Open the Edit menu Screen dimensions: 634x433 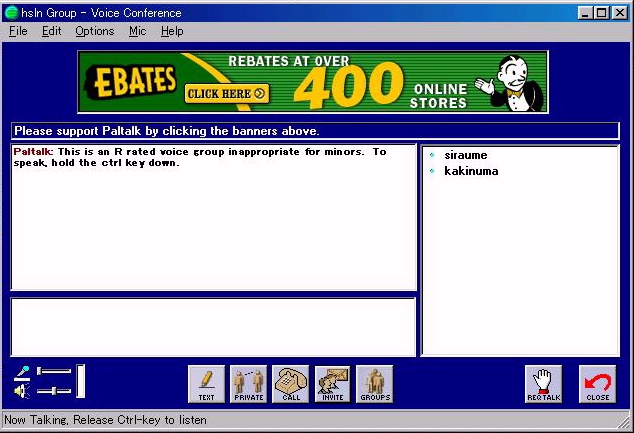coord(51,31)
